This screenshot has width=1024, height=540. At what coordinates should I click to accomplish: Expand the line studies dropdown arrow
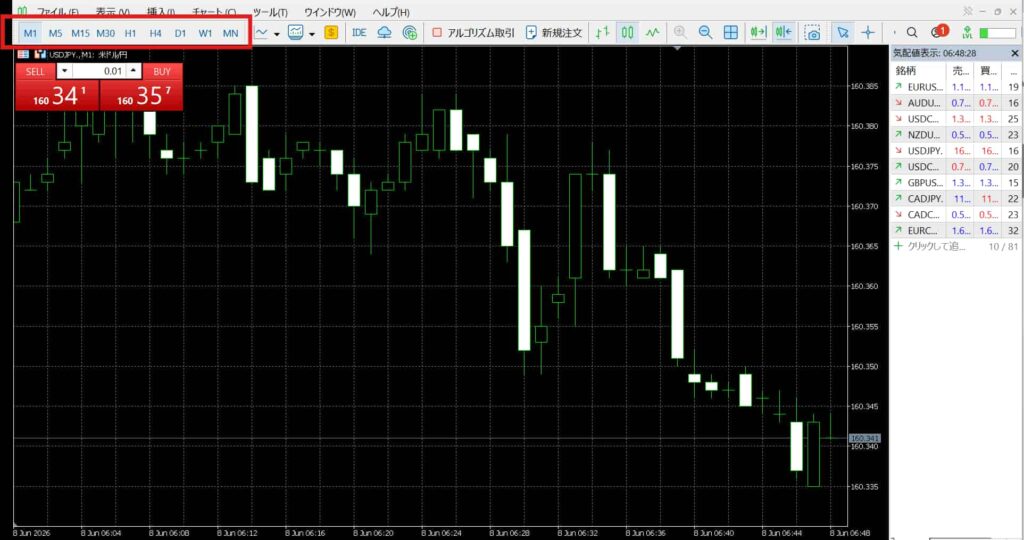(277, 33)
